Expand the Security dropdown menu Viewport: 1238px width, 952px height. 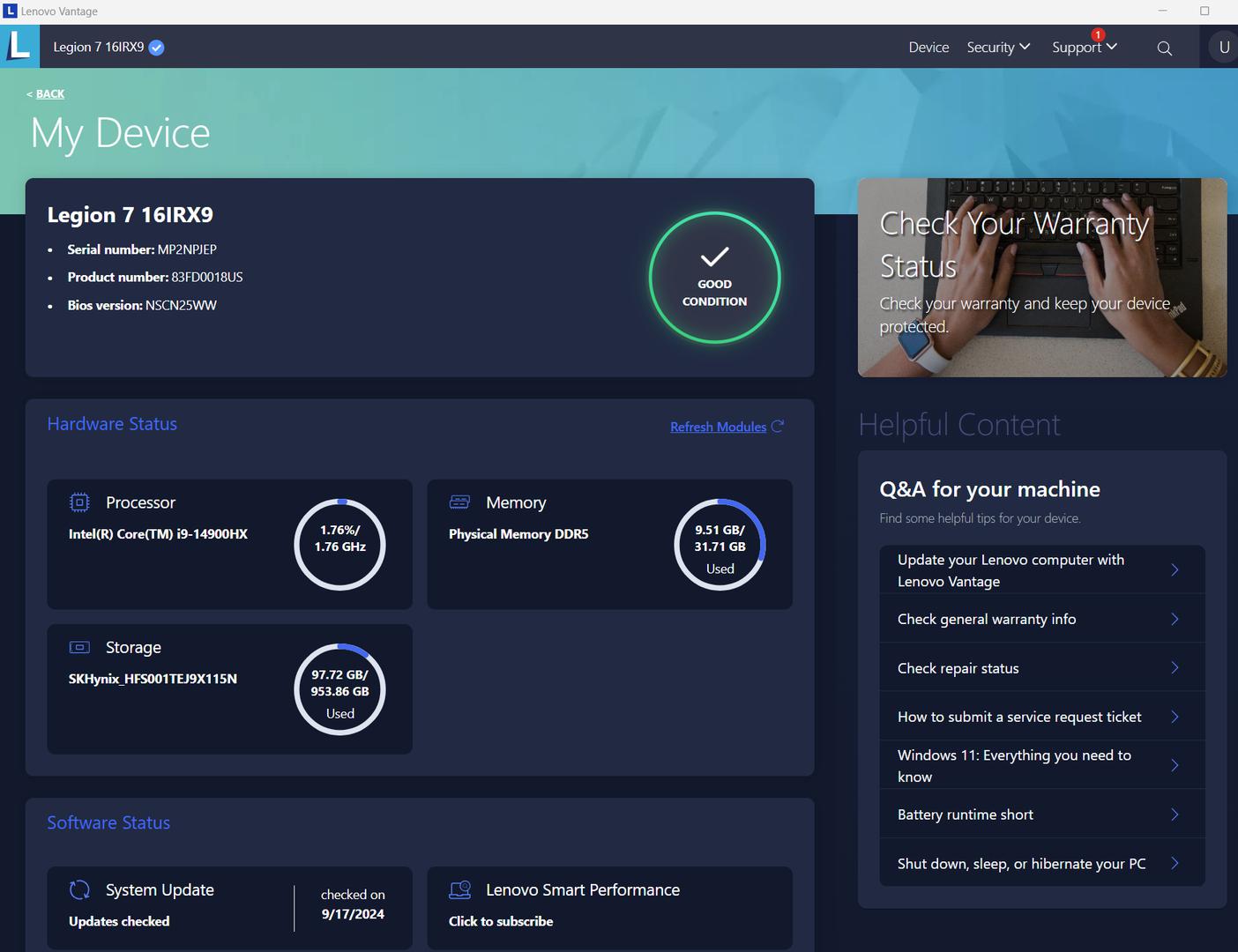[997, 48]
